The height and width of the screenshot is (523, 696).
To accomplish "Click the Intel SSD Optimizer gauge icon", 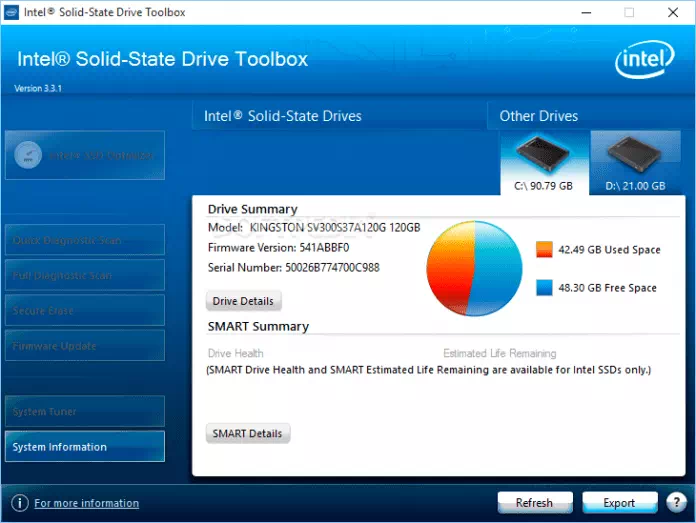I will (x=28, y=155).
